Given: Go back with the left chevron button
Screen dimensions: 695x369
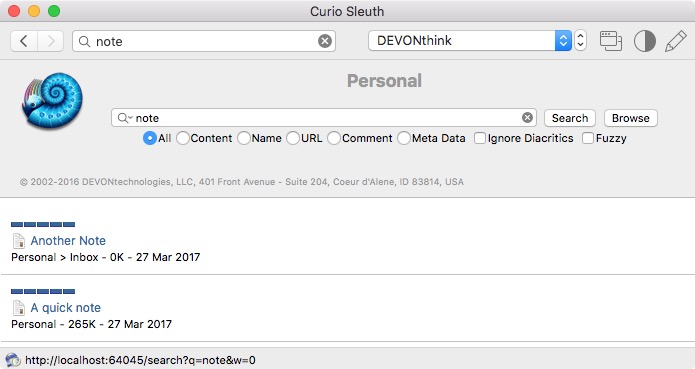Looking at the screenshot, I should point(24,41).
